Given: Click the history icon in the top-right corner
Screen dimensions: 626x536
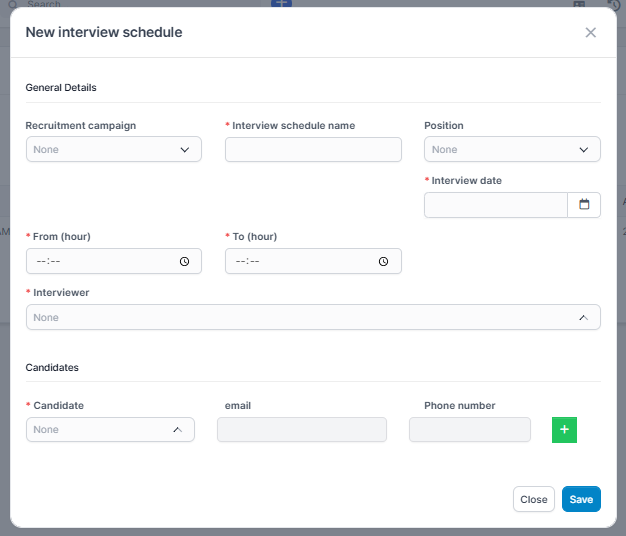Looking at the screenshot, I should (615, 5).
